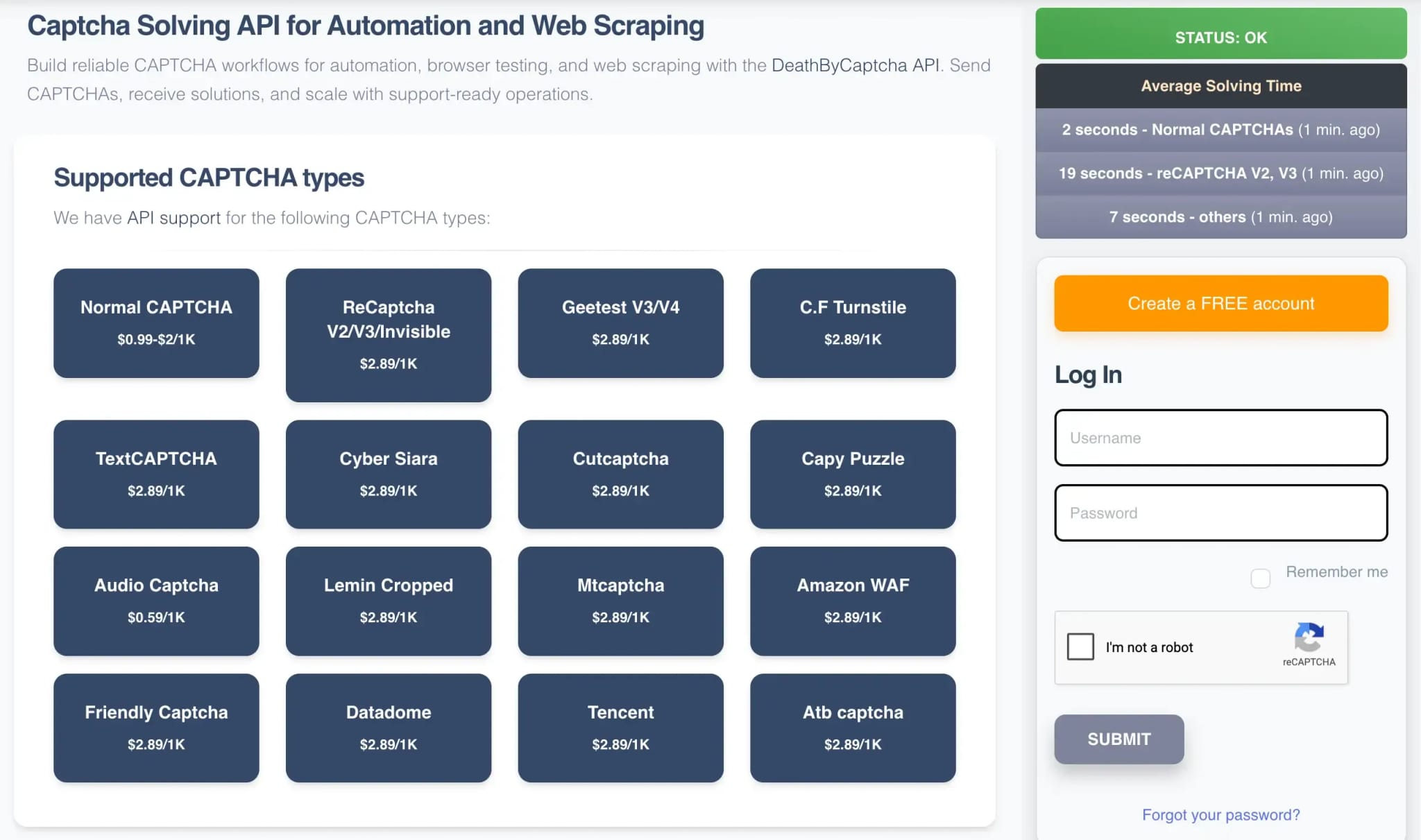Open the TextCAPTCHA card
The image size is (1421, 840).
point(156,474)
